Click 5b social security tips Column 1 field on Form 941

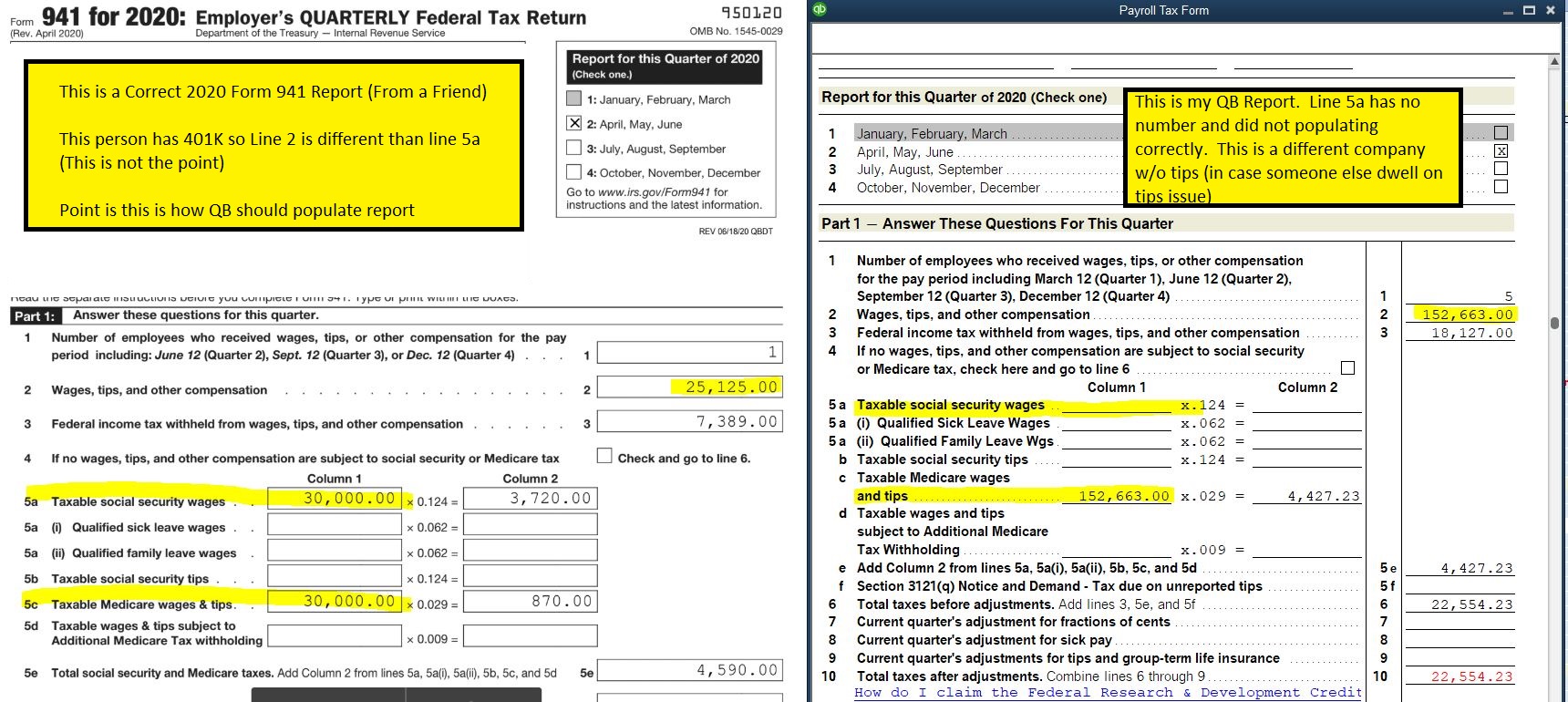pos(335,576)
